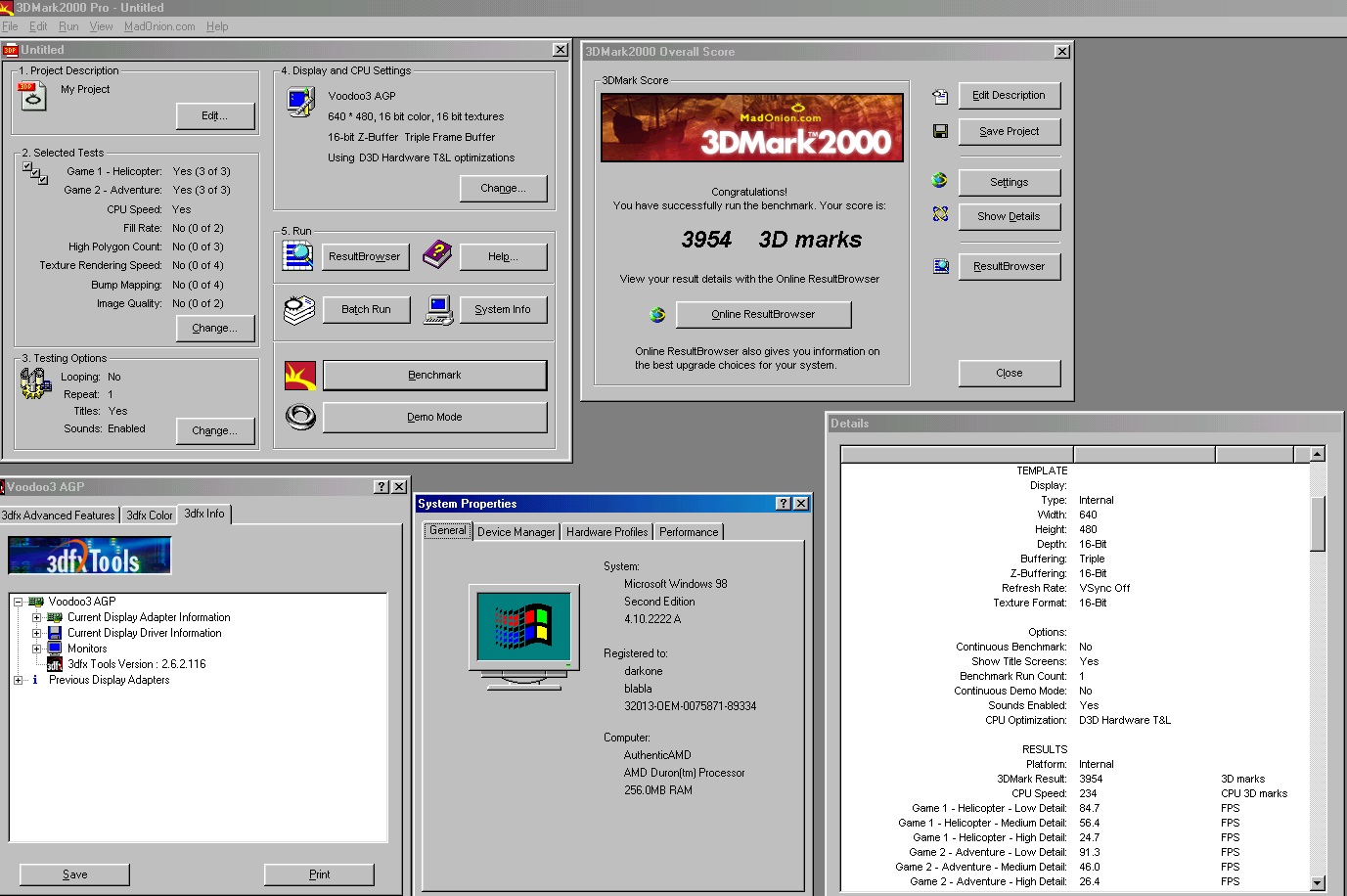Click the Testing Options gears icon

(x=35, y=383)
